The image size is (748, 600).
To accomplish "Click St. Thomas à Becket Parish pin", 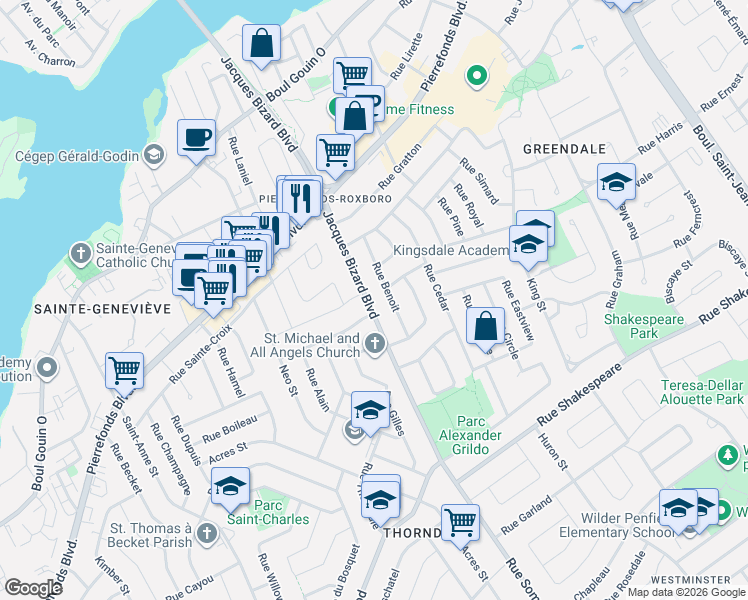I will pos(207,533).
